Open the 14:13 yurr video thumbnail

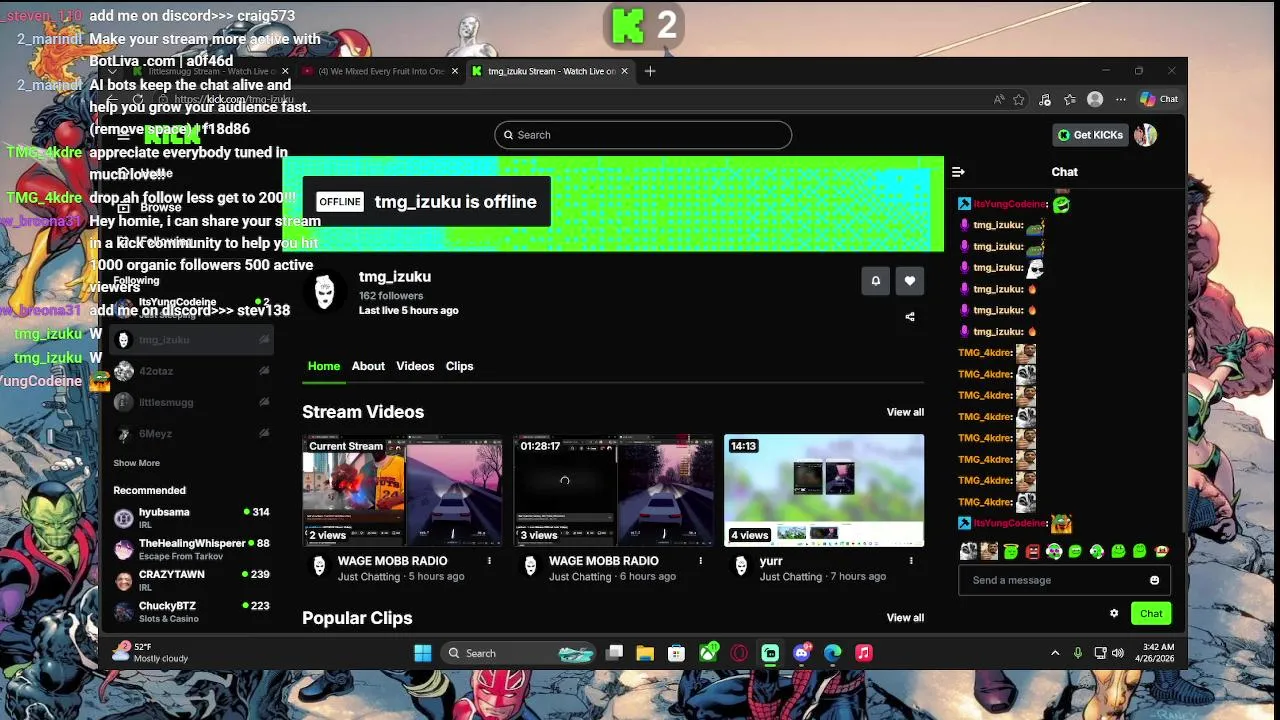pos(824,490)
